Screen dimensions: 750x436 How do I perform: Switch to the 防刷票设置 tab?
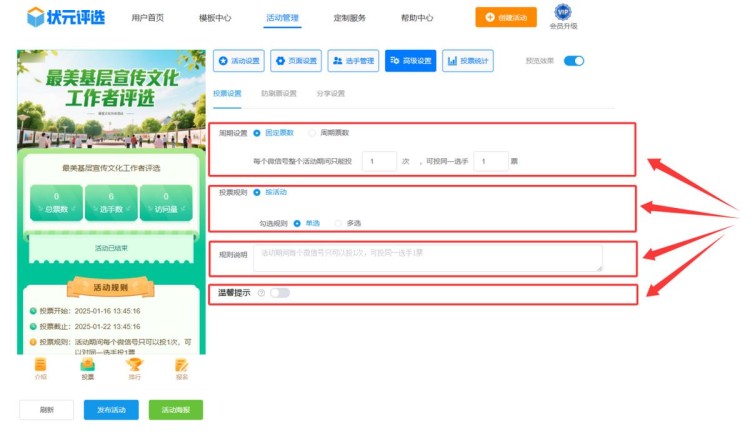coord(278,93)
